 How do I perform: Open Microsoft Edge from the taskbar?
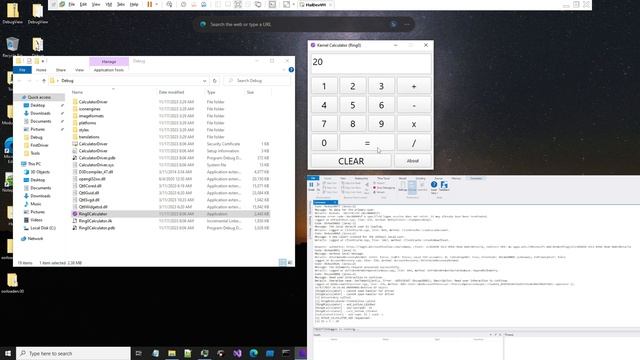pyautogui.click(x=253, y=353)
